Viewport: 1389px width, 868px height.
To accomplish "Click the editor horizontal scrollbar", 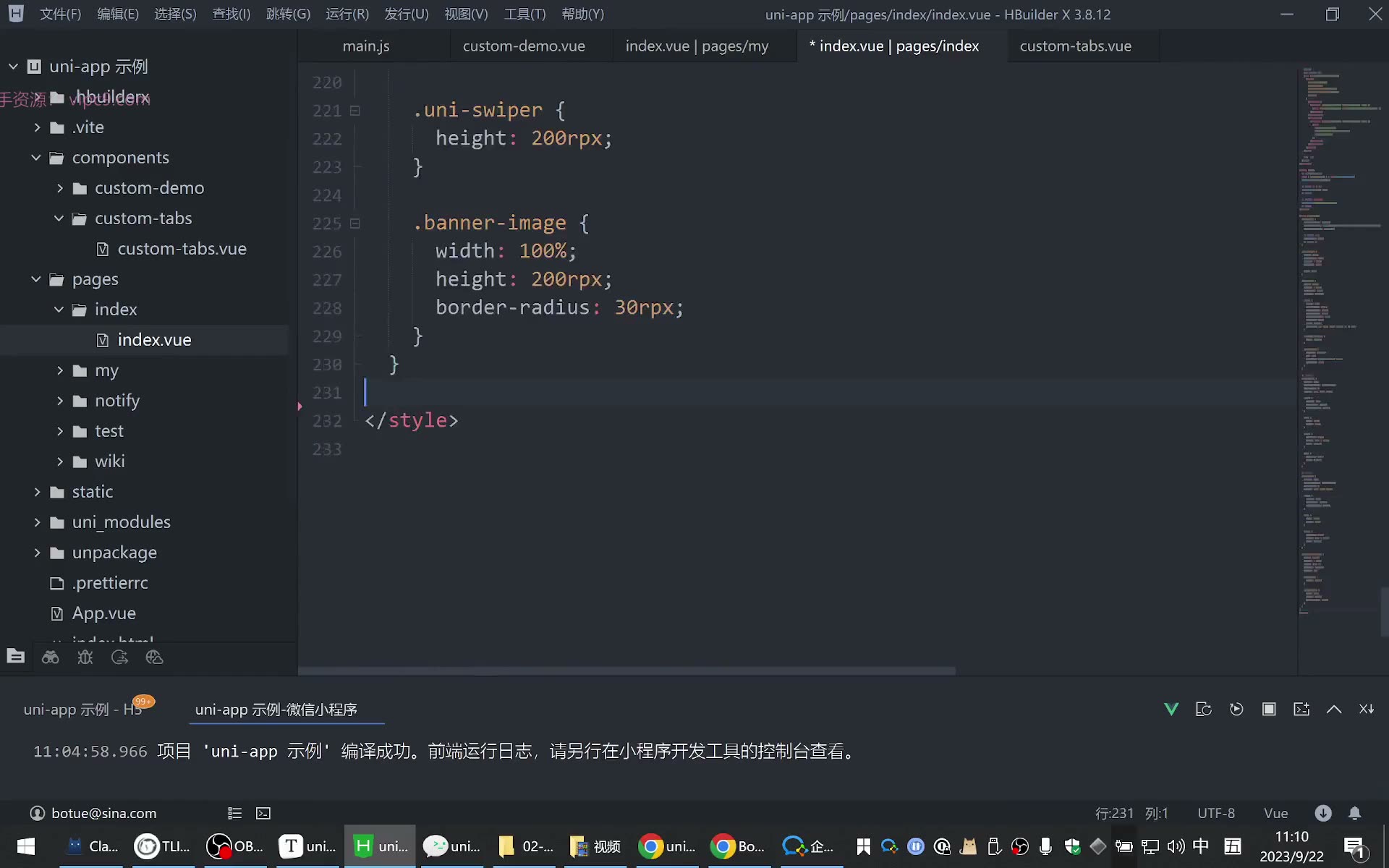I will coord(627,671).
